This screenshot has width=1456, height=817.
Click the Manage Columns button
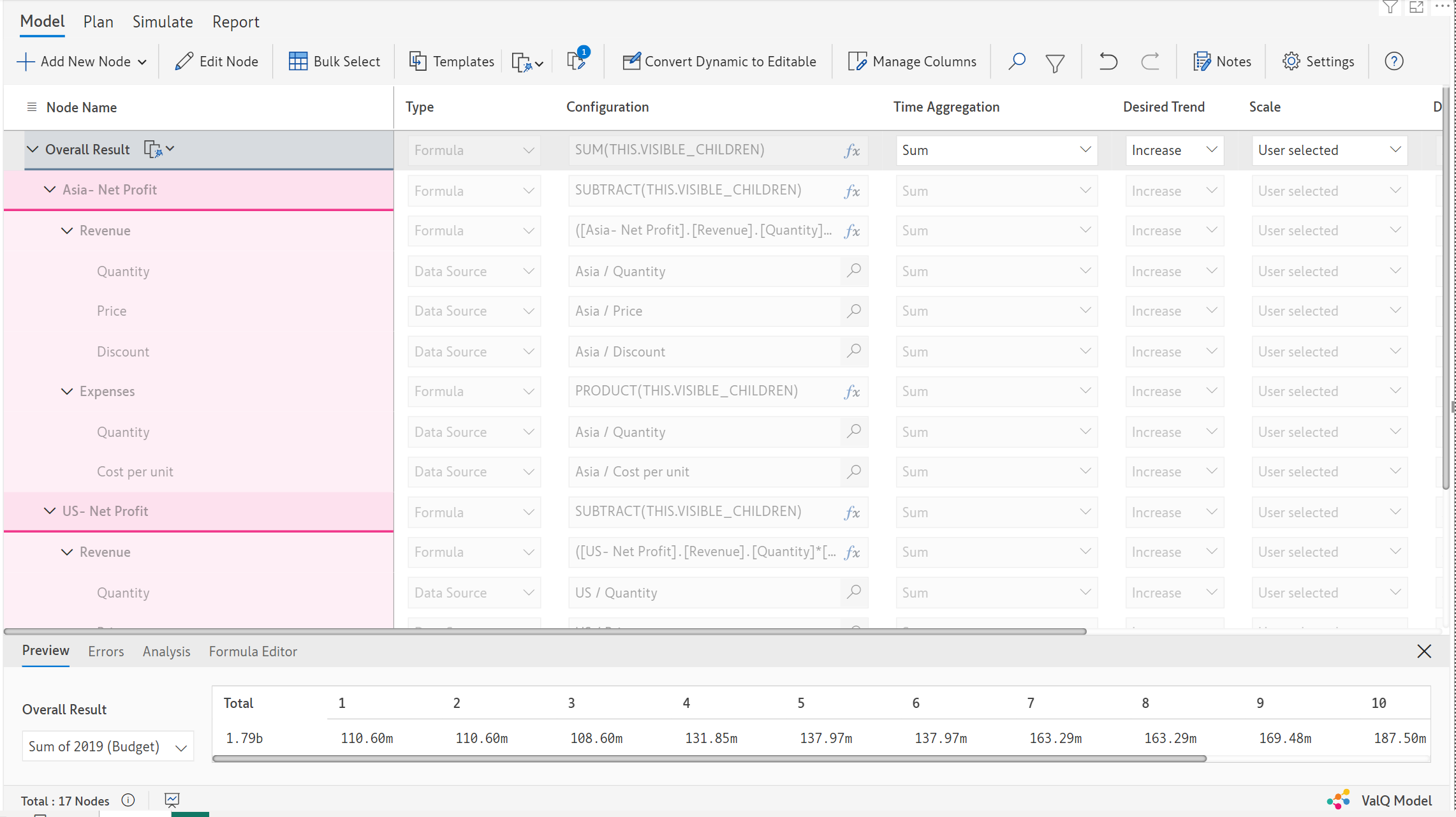[911, 61]
